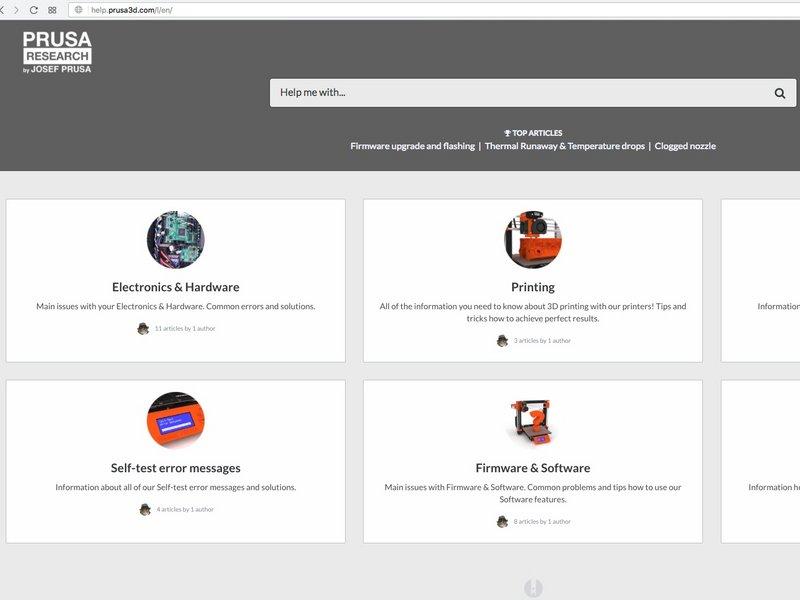Go forward with browser forward arrow

[16, 10]
